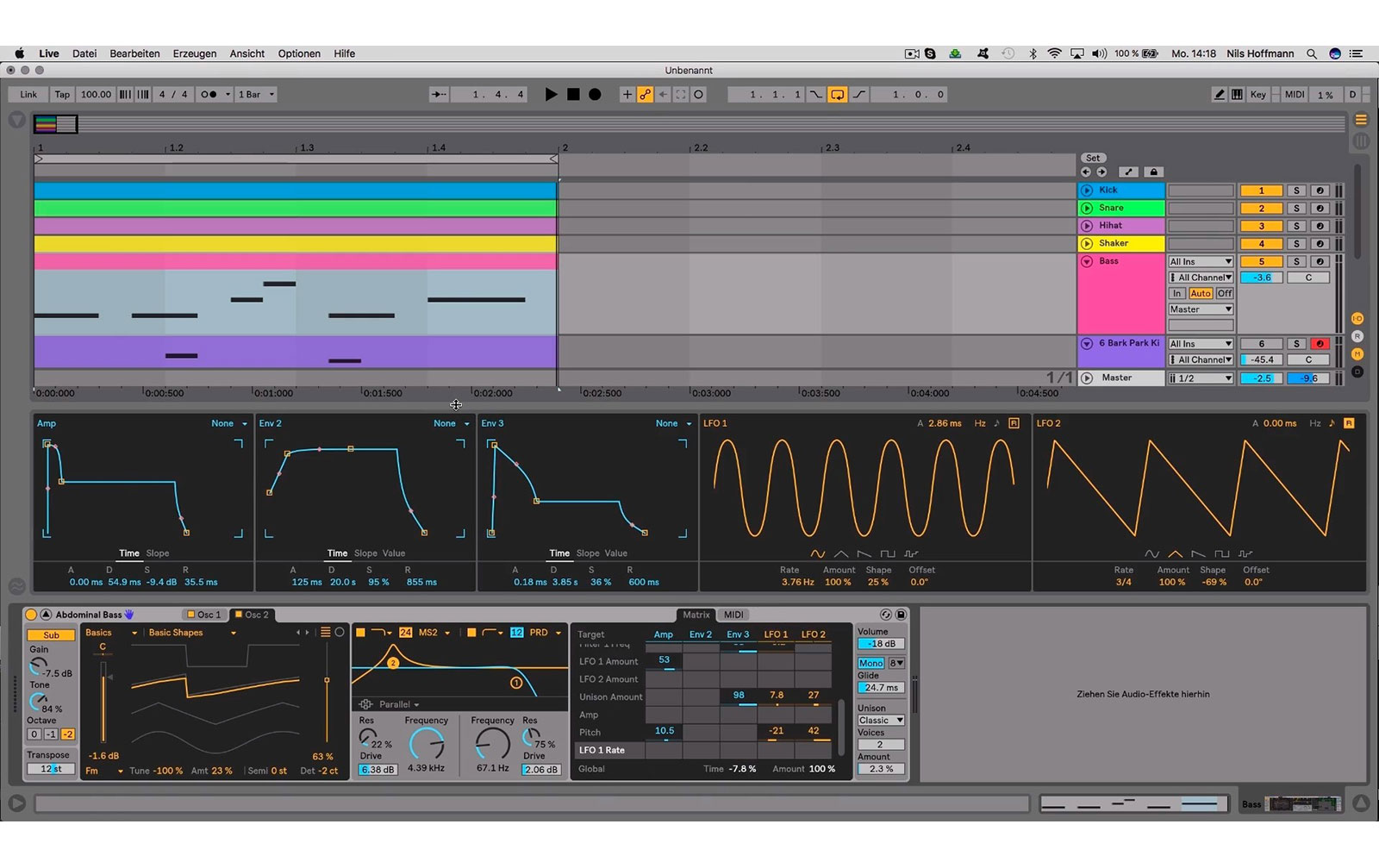
Task: Toggle the Sub oscillator button
Action: [51, 635]
